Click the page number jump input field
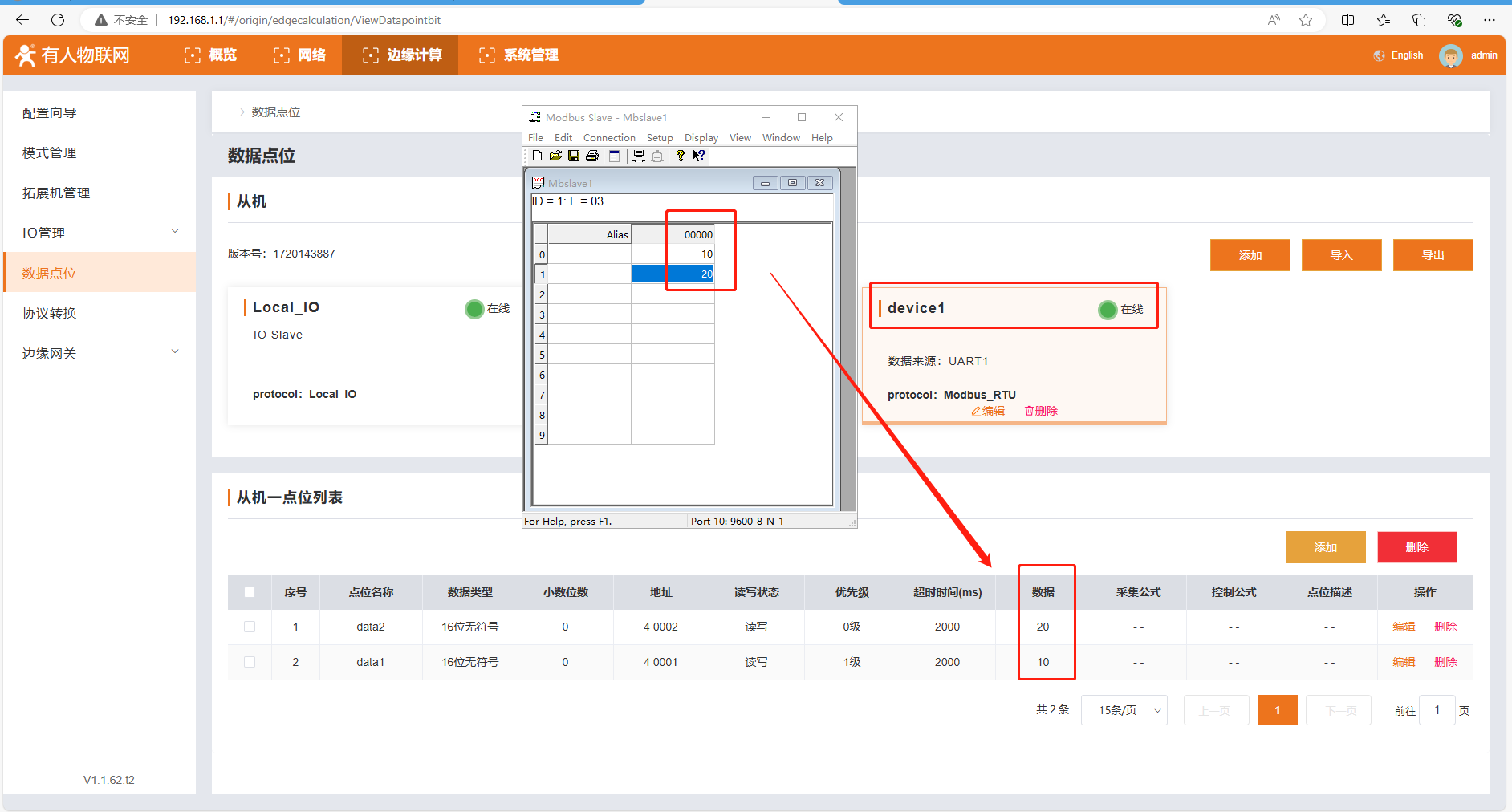The height and width of the screenshot is (812, 1512). 1437,710
